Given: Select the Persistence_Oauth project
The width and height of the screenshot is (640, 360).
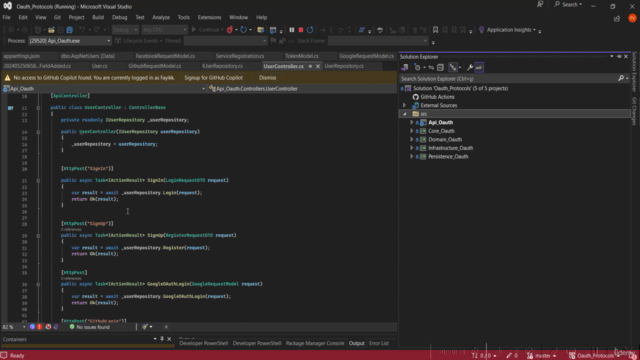Looking at the screenshot, I should click(x=448, y=157).
